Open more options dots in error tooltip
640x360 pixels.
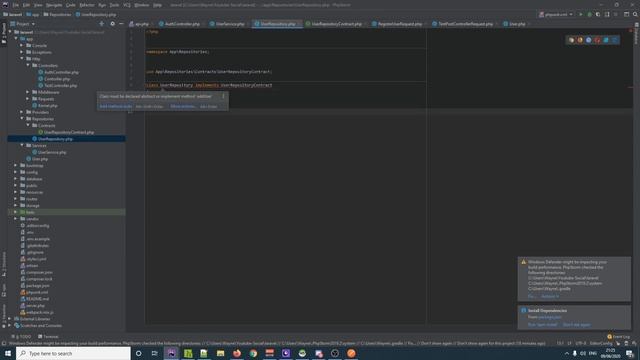click(x=223, y=96)
